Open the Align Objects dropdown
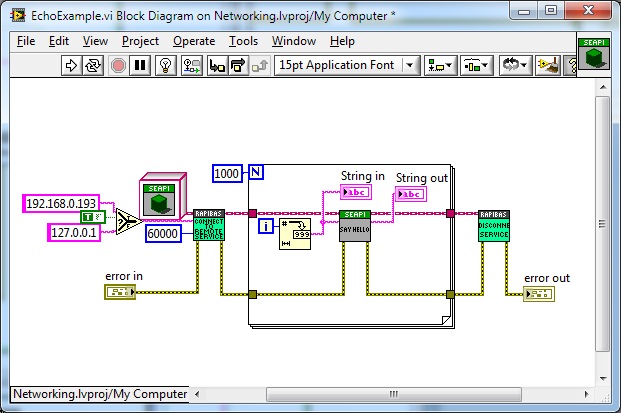The height and width of the screenshot is (413, 621). point(441,65)
